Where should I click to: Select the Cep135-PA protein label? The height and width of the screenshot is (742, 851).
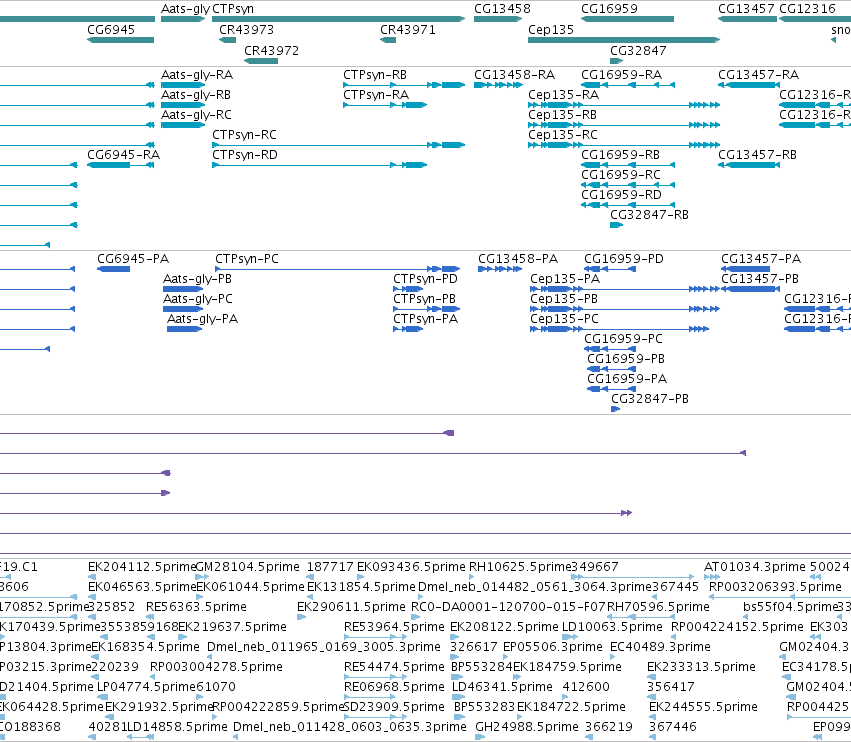pos(565,279)
